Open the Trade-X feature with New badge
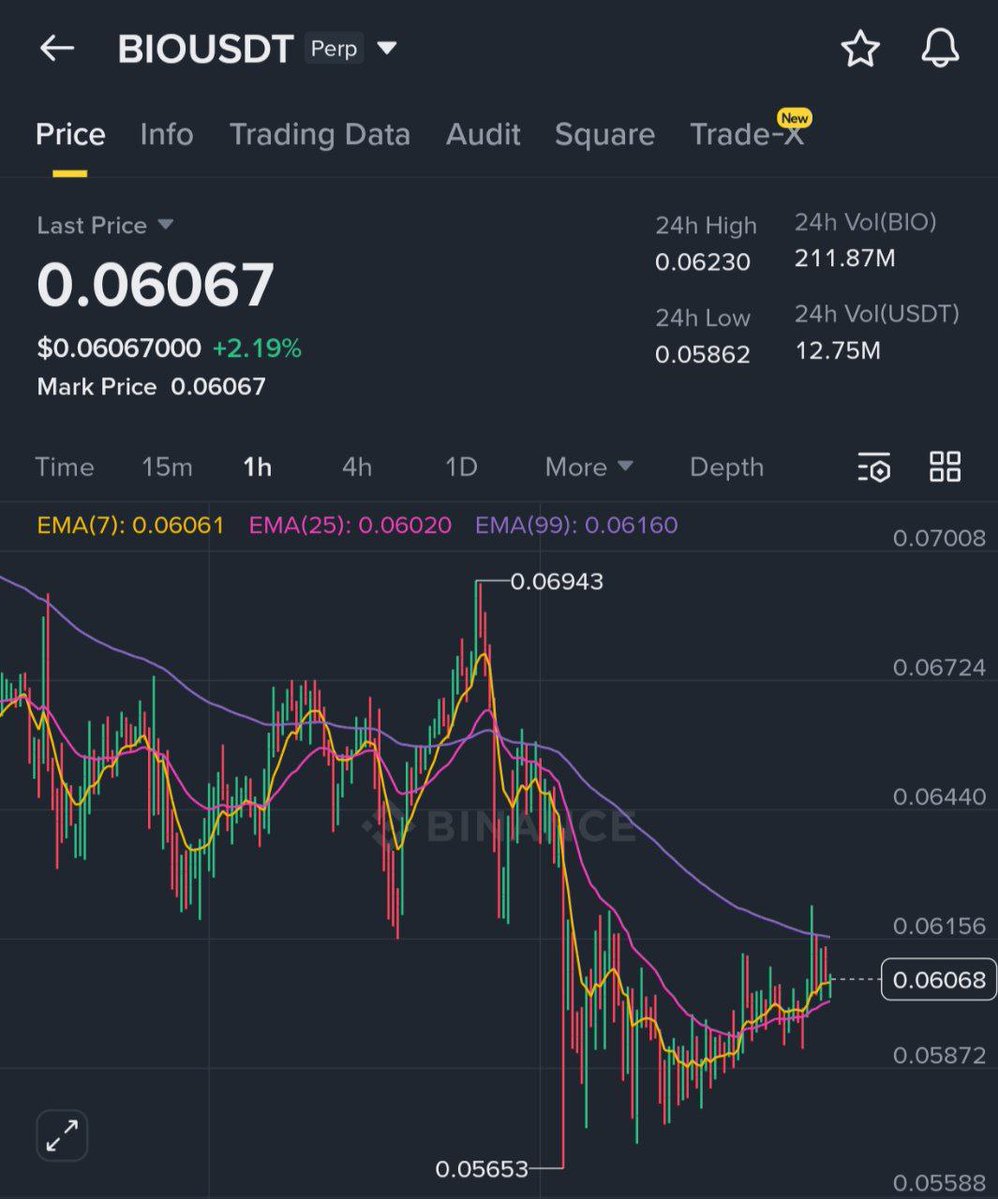Screen dimensions: 998x1199 pos(748,134)
